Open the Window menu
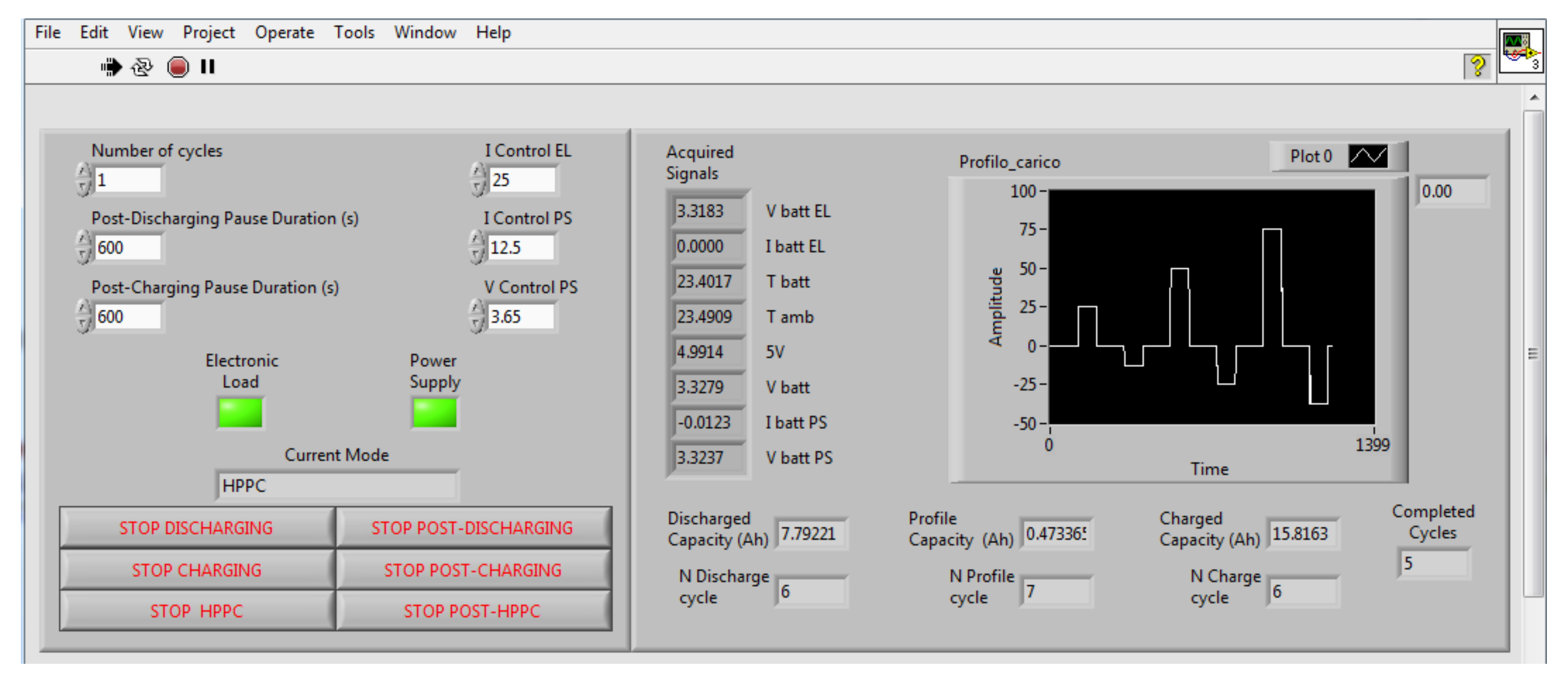Image resolution: width=1568 pixels, height=687 pixels. pos(425,32)
